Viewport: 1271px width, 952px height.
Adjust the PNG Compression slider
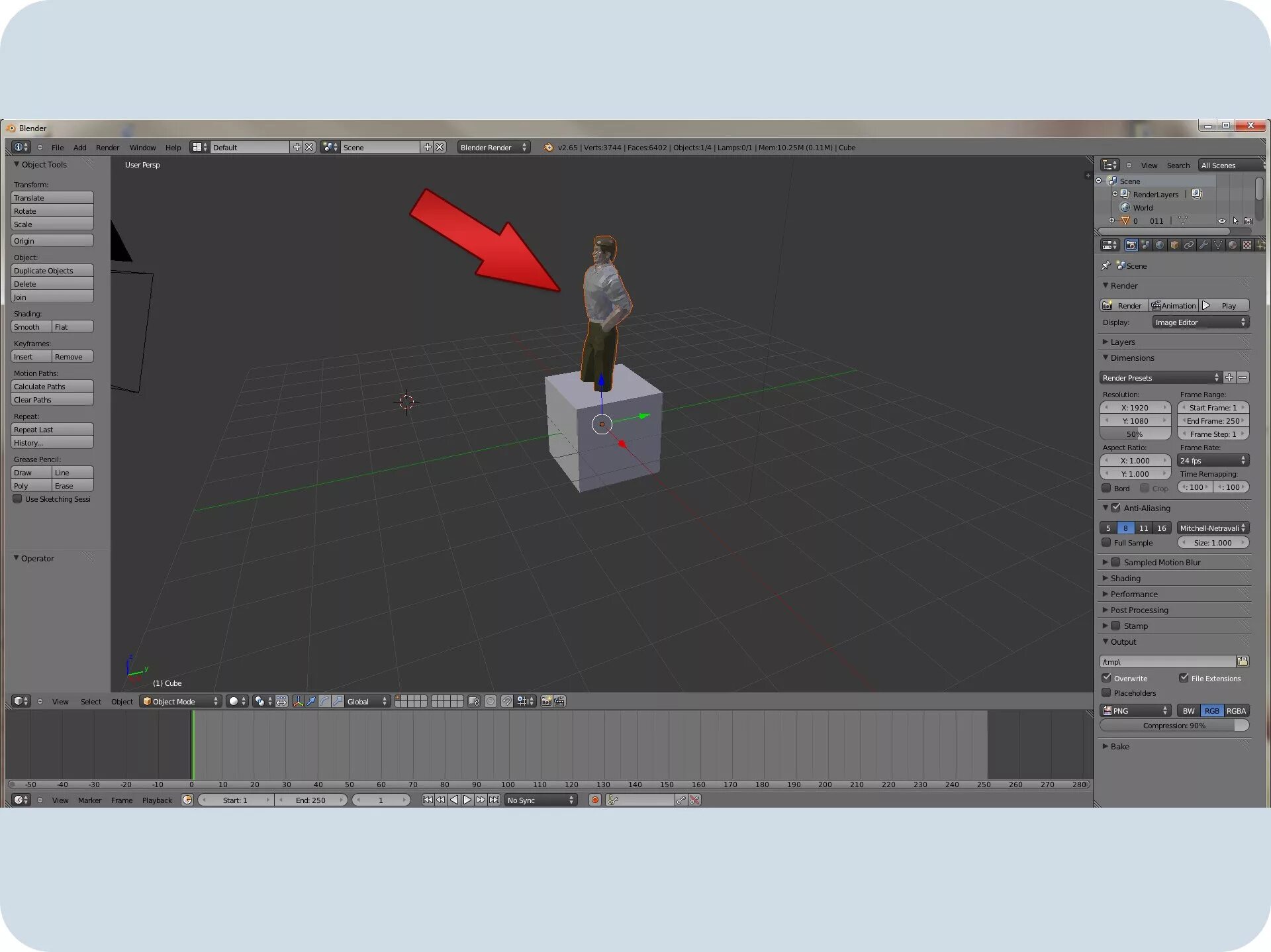point(1174,726)
